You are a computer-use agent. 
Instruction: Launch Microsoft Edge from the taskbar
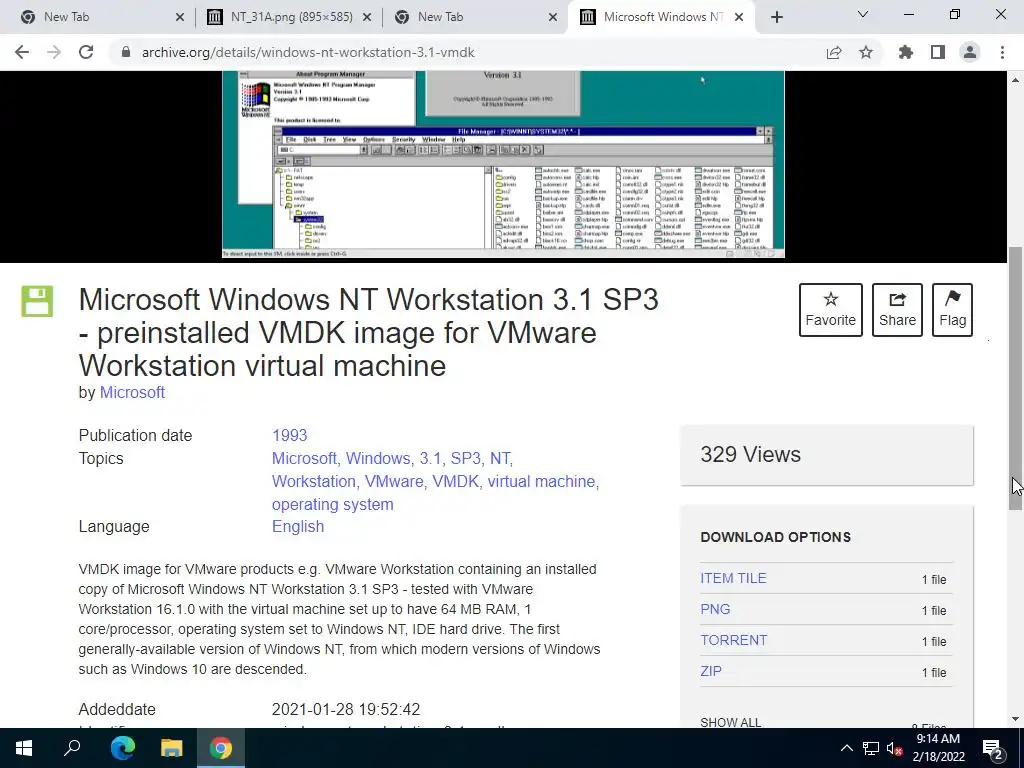[122, 748]
